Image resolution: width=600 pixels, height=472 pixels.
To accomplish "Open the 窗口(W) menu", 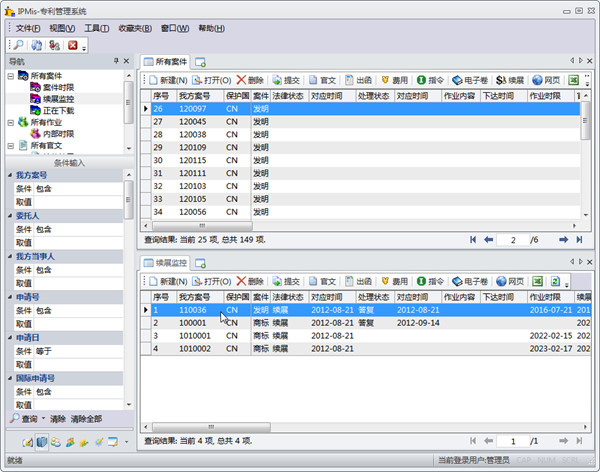I will click(175, 28).
